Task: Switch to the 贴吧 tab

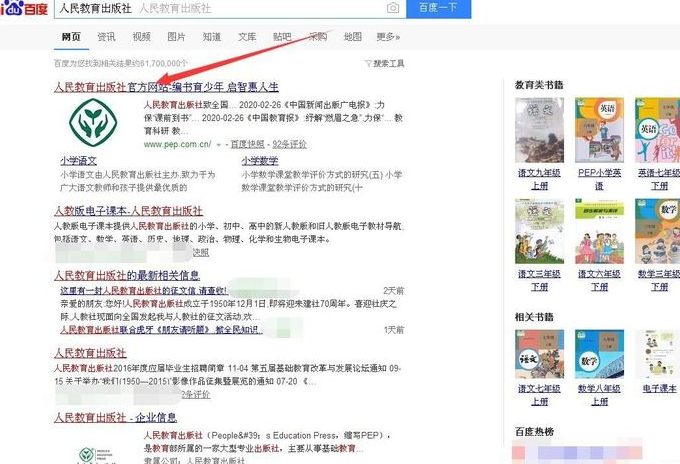Action: [282, 37]
